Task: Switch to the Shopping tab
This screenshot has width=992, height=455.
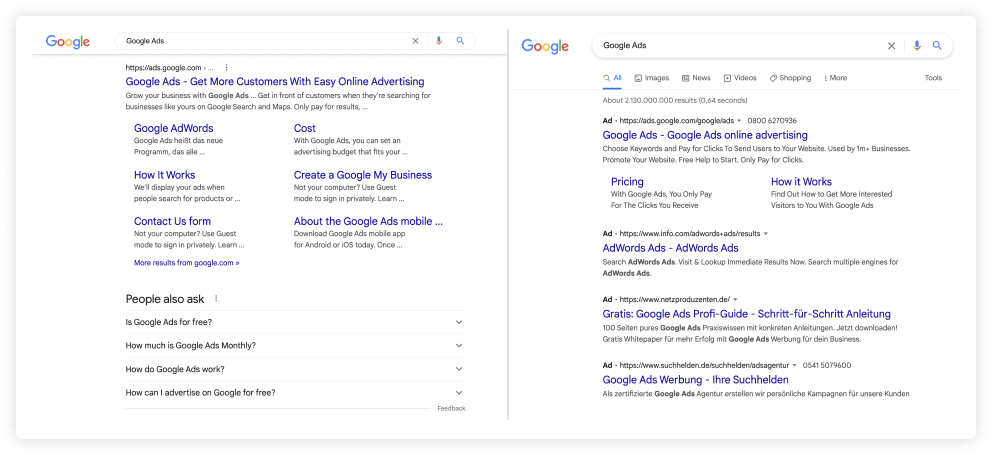Action: (790, 78)
